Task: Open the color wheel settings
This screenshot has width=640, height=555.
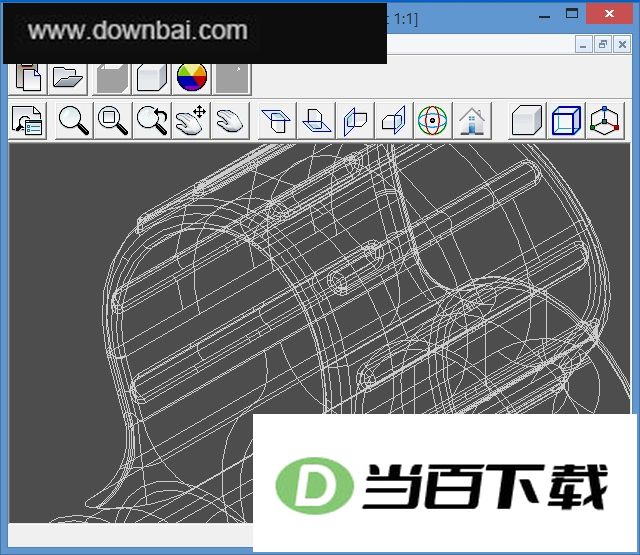Action: pos(191,78)
